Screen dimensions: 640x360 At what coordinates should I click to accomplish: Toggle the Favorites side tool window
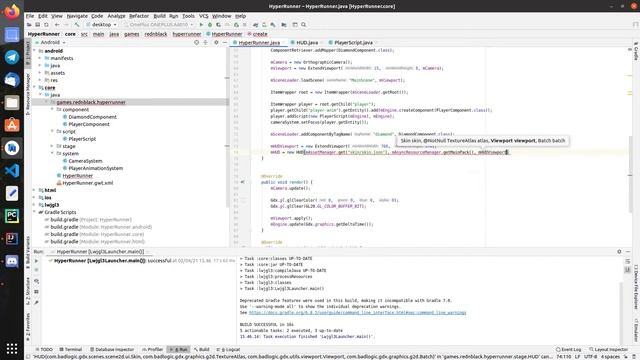tap(28, 327)
